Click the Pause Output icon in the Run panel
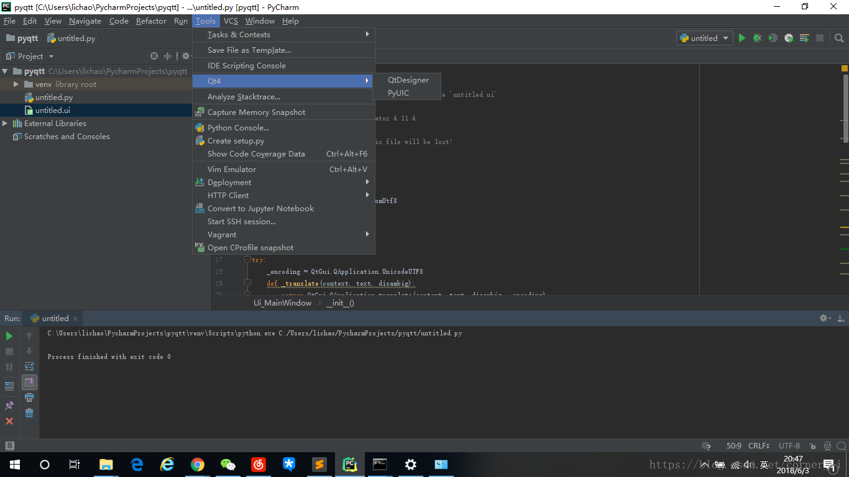The height and width of the screenshot is (477, 849). [9, 367]
